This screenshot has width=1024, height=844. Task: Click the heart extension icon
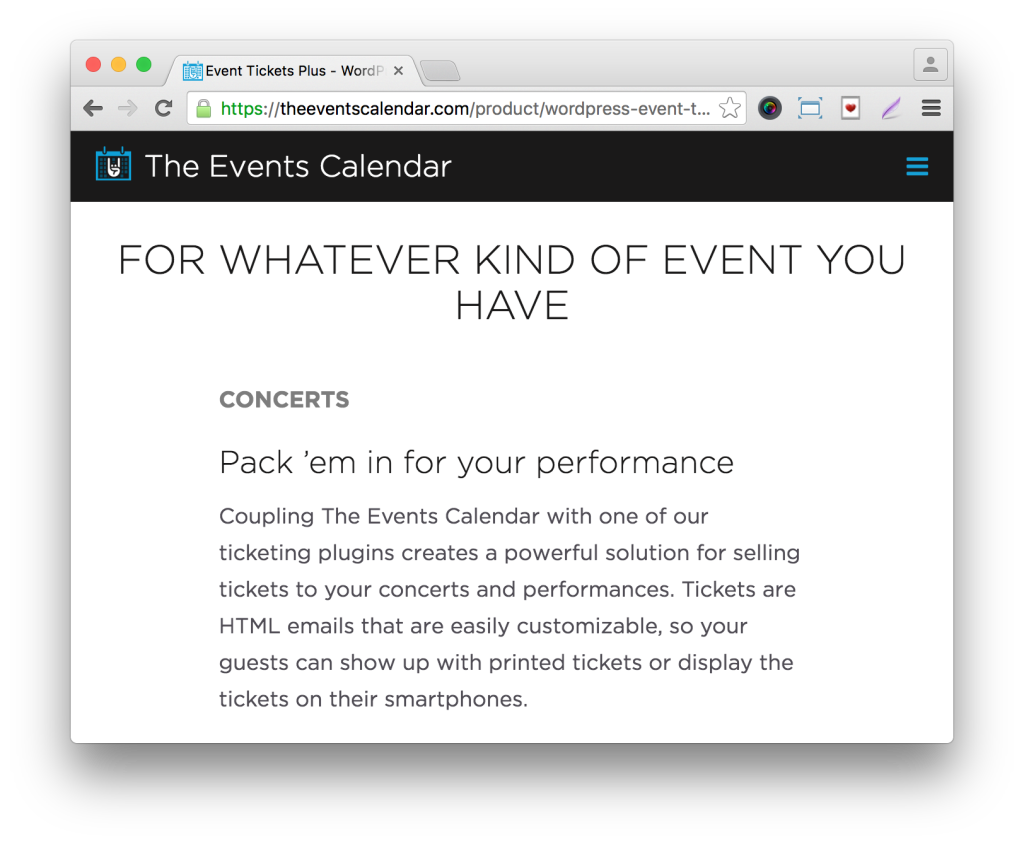(850, 107)
